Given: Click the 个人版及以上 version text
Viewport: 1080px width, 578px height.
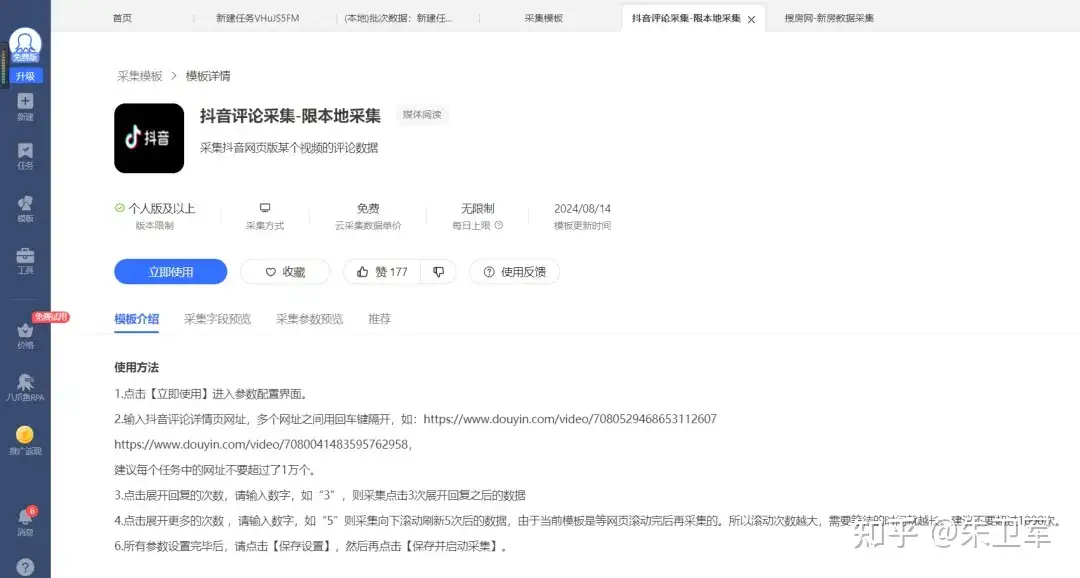Looking at the screenshot, I should click(x=162, y=208).
